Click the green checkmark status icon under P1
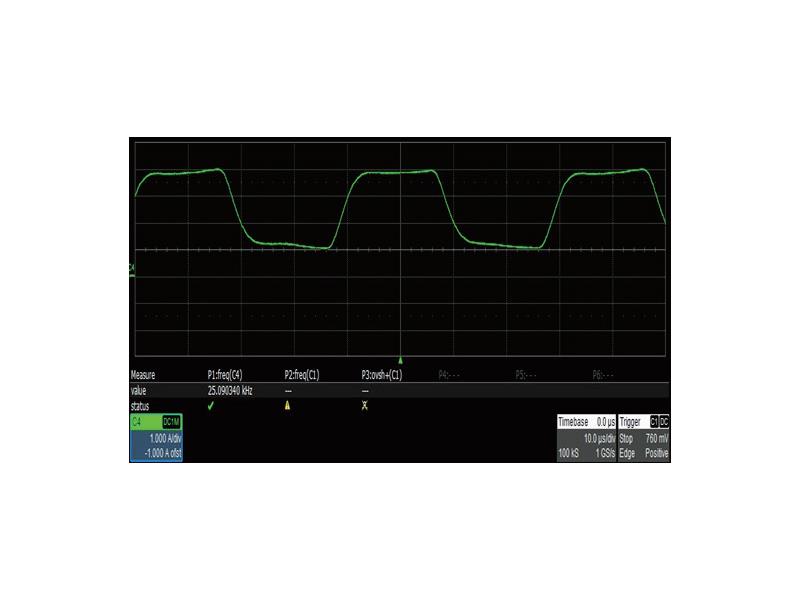 (x=211, y=406)
